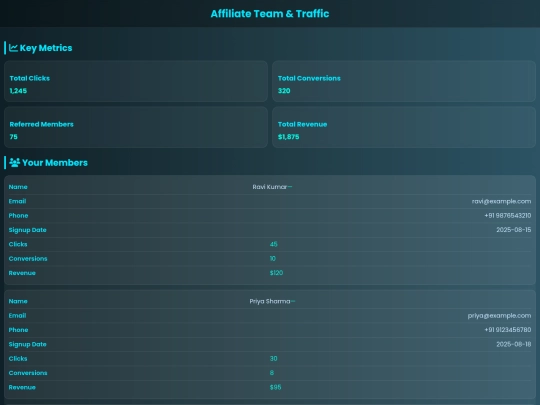Click the Total Revenue label
The width and height of the screenshot is (540, 405).
(x=302, y=124)
